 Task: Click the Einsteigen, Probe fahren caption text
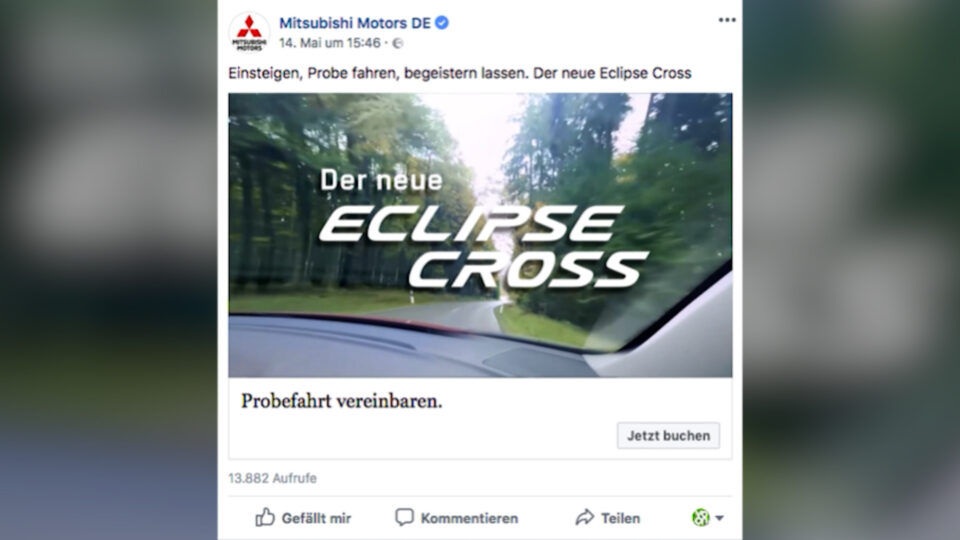click(x=460, y=73)
